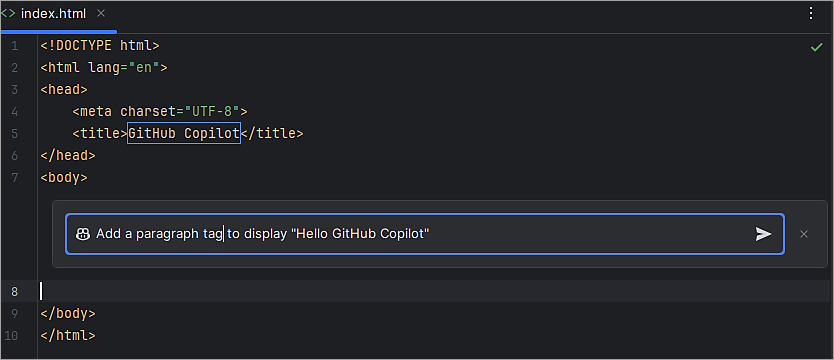
Task: Close the index.html tab
Action: click(101, 14)
